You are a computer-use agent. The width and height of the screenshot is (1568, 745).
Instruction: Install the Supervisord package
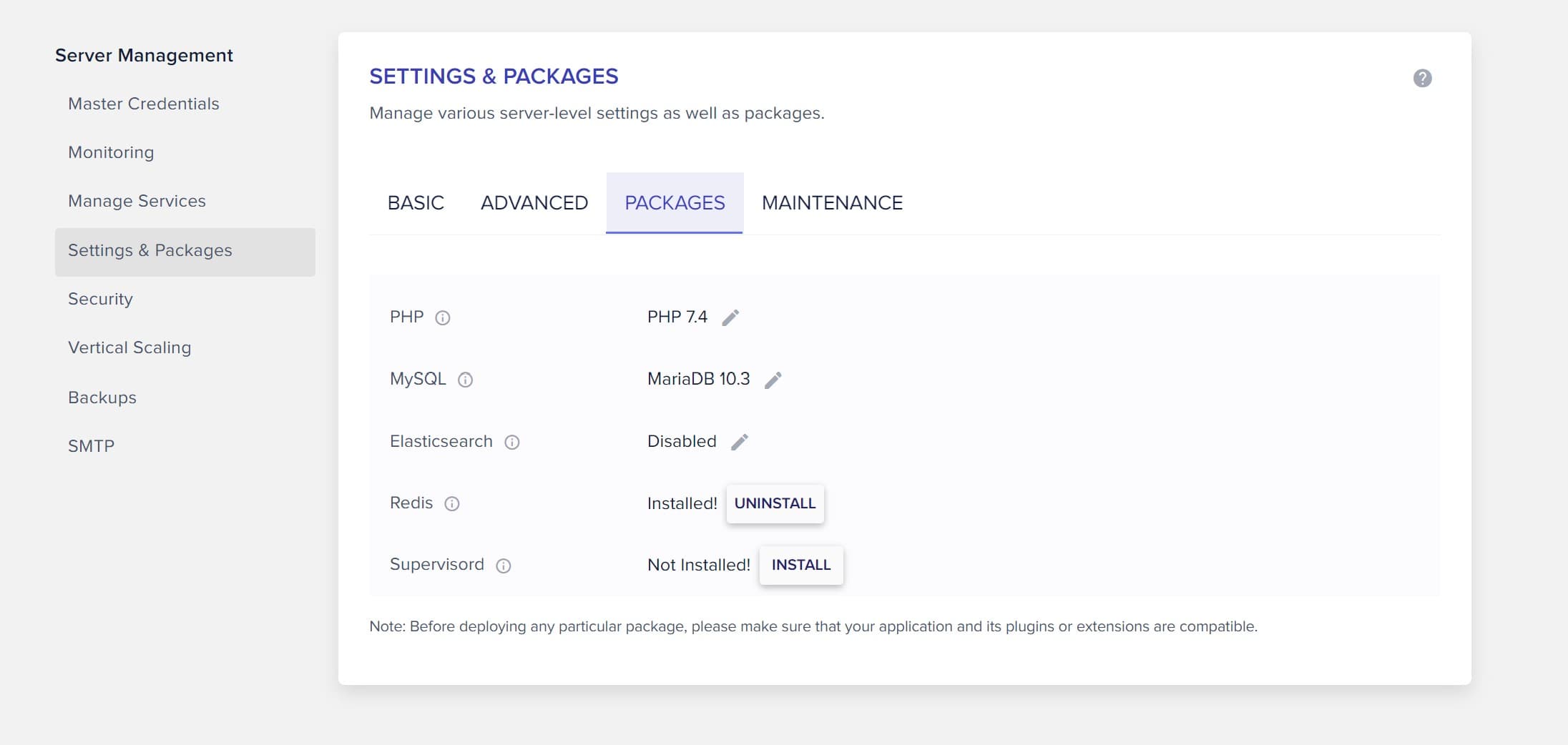pyautogui.click(x=801, y=565)
